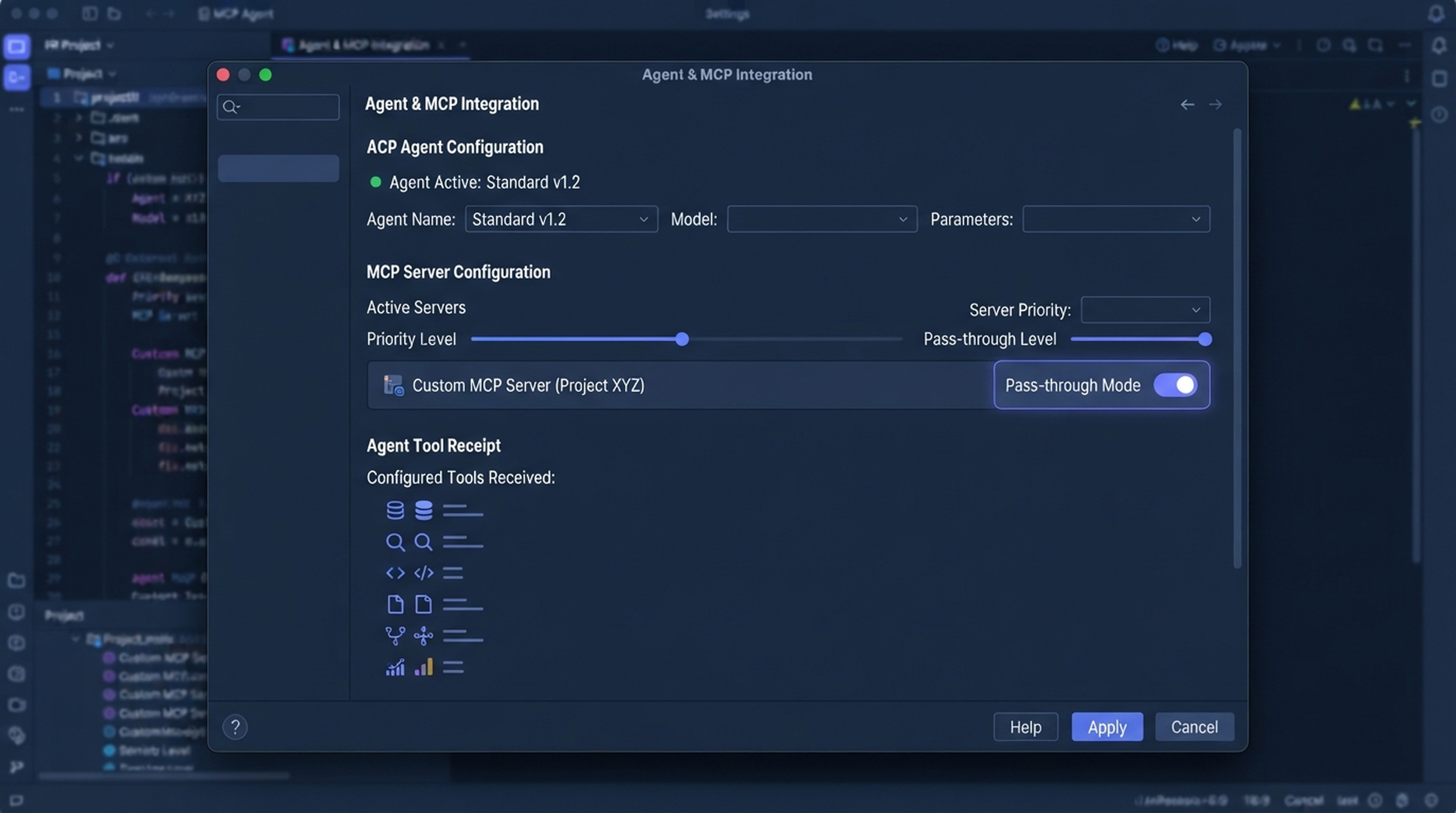Select the highlighted settings sidebar item
1456x813 pixels.
point(279,168)
